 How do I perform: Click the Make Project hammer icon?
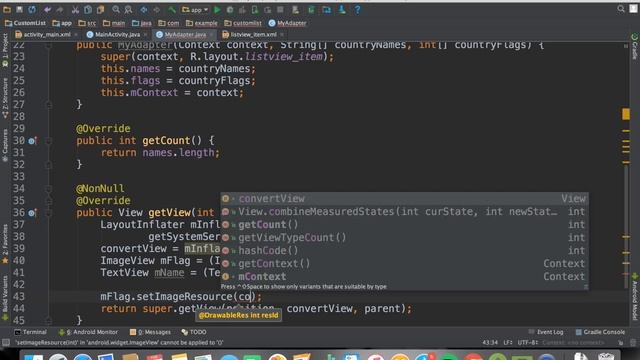[172, 9]
